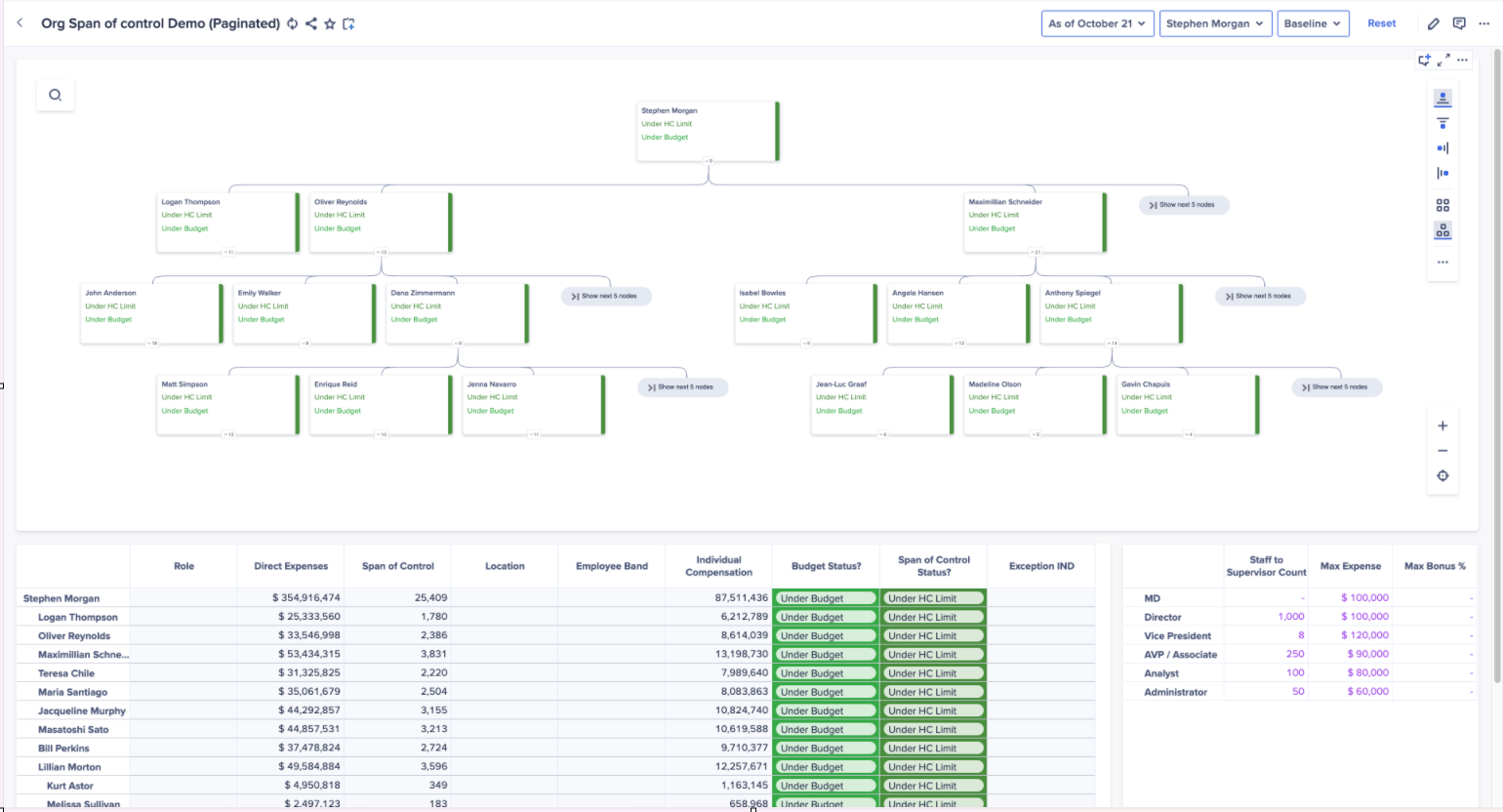
Task: Share this dashboard via share icon
Action: point(311,23)
